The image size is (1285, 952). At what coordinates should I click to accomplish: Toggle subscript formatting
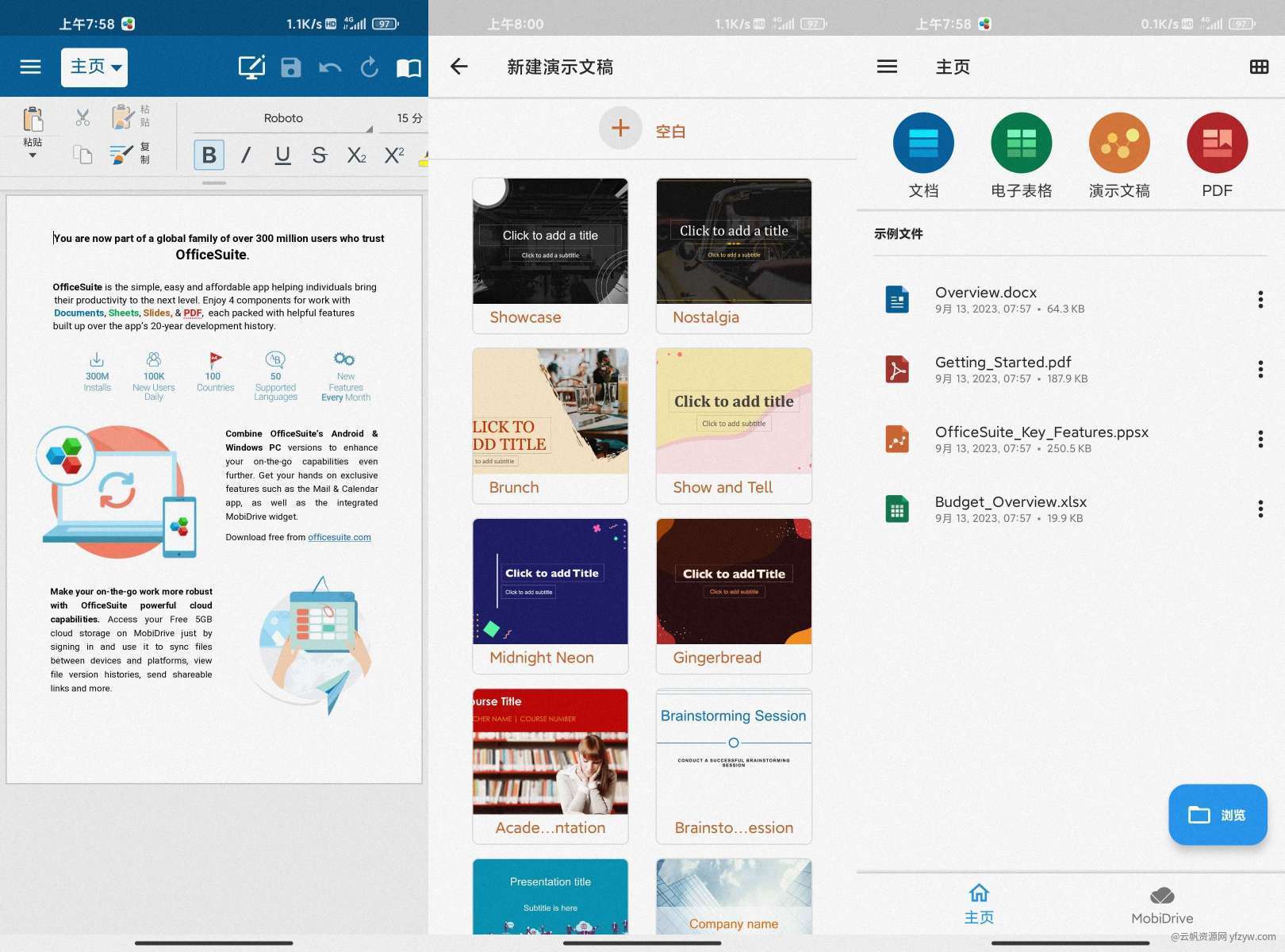357,155
